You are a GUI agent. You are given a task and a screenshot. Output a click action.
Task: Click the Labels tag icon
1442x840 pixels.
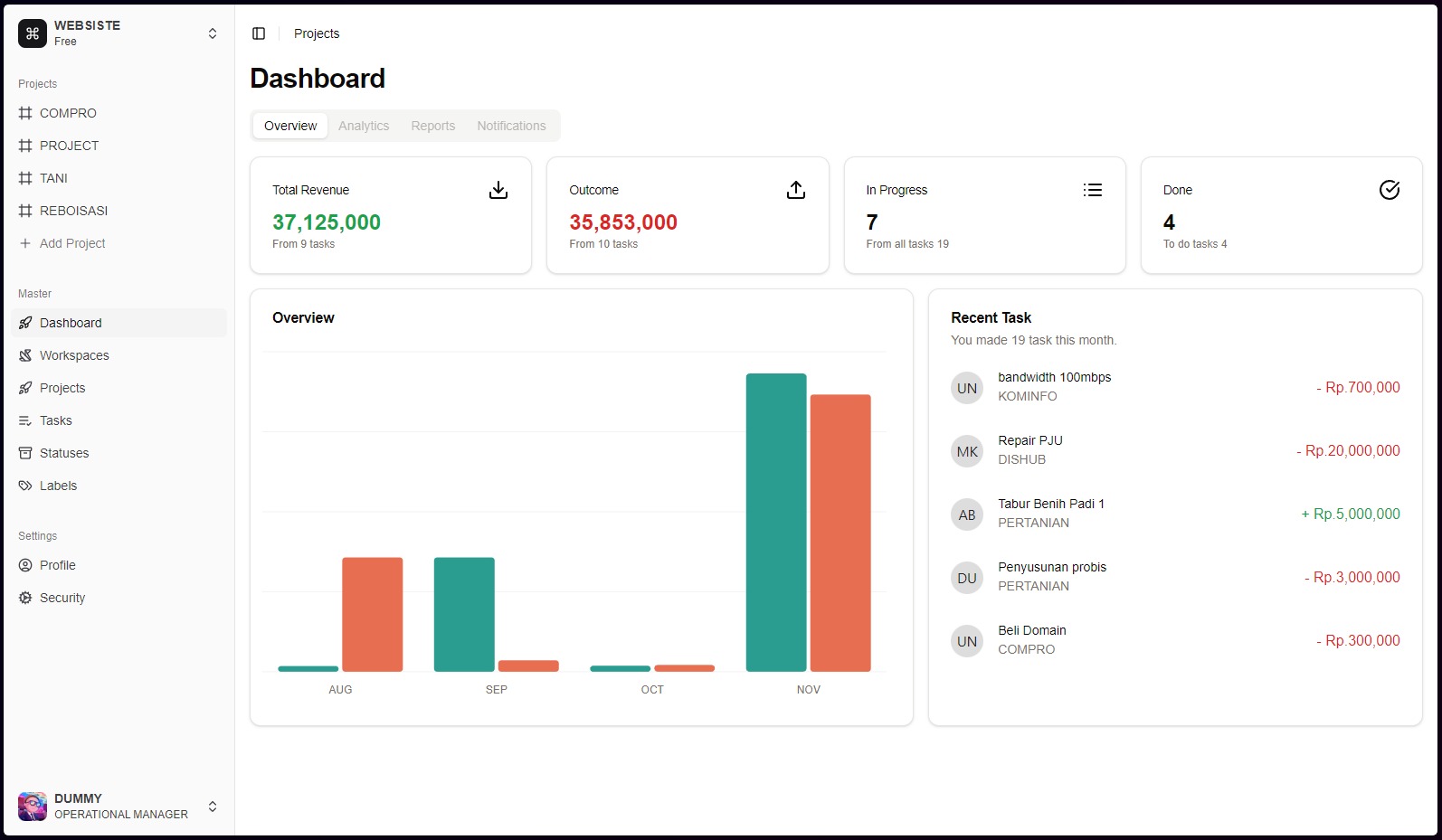[25, 486]
